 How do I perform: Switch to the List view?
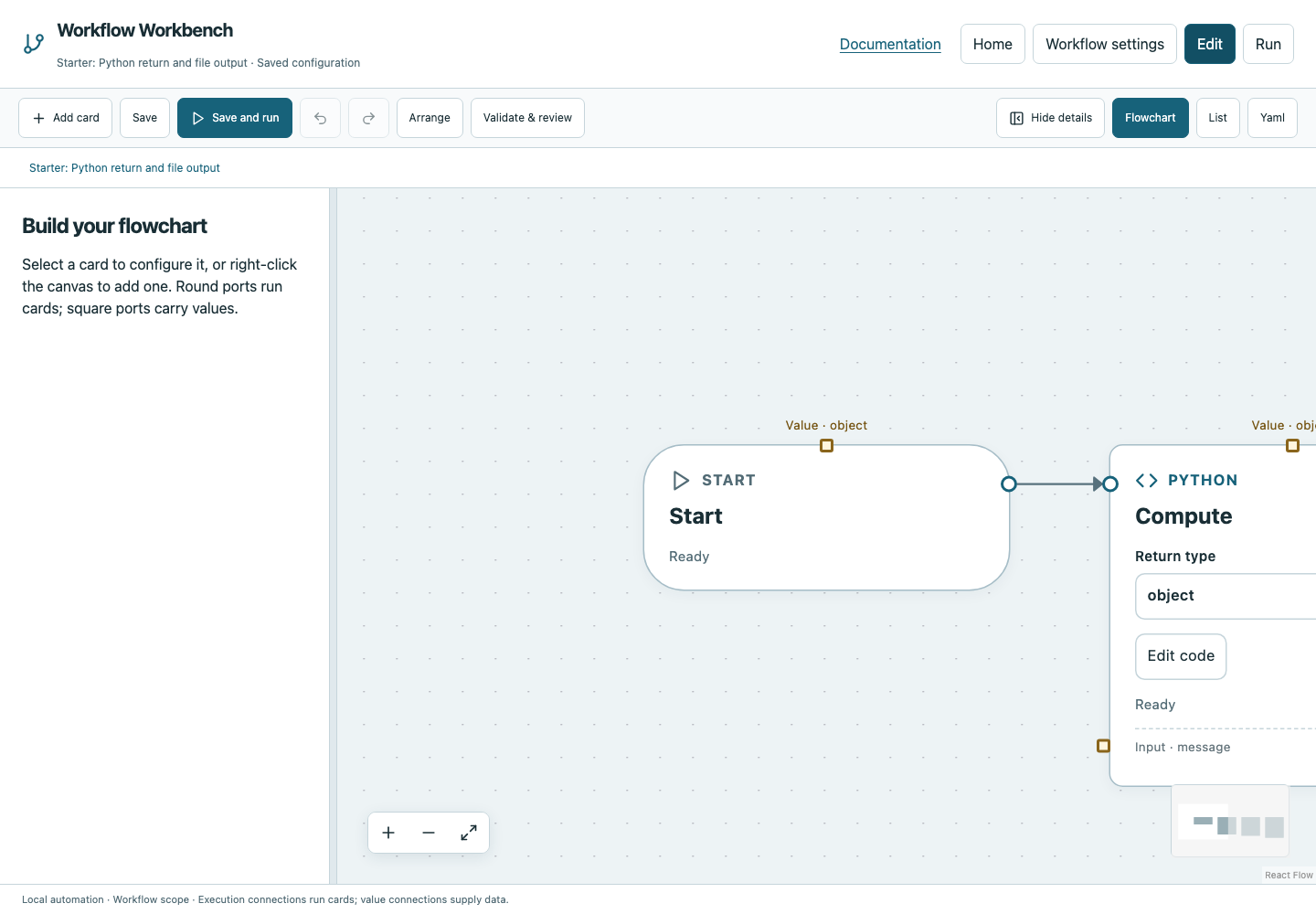(1217, 118)
